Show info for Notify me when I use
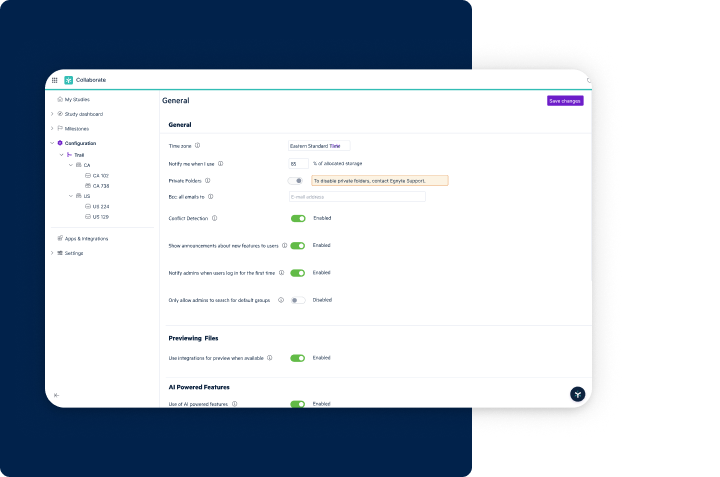This screenshot has height=477, width=720. click(220, 163)
